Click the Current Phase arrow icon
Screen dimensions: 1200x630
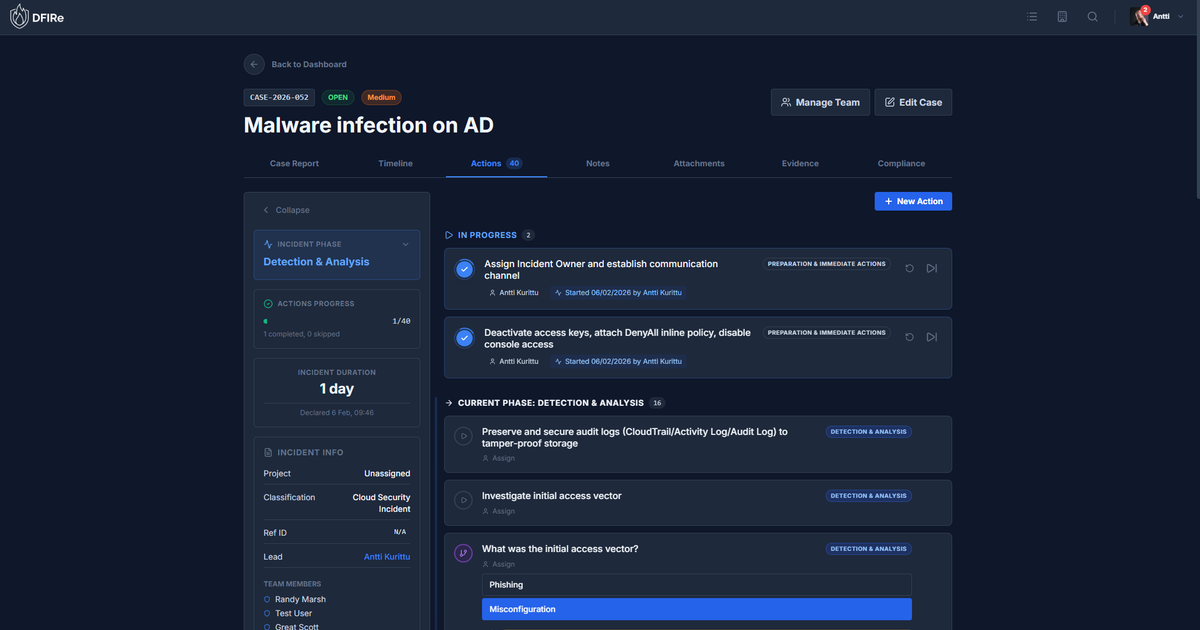(x=449, y=403)
